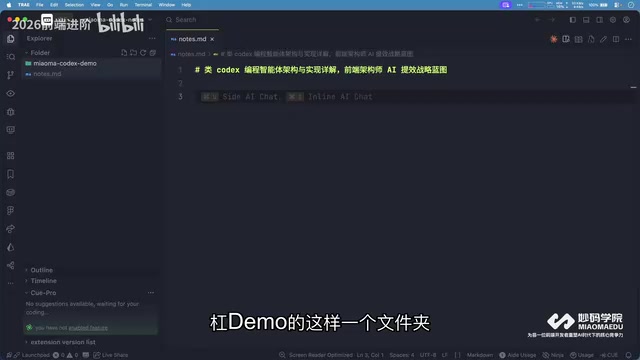Show additional activity bar views ellipsis
Image resolution: width=640 pixels, height=360 pixels.
click(11, 283)
